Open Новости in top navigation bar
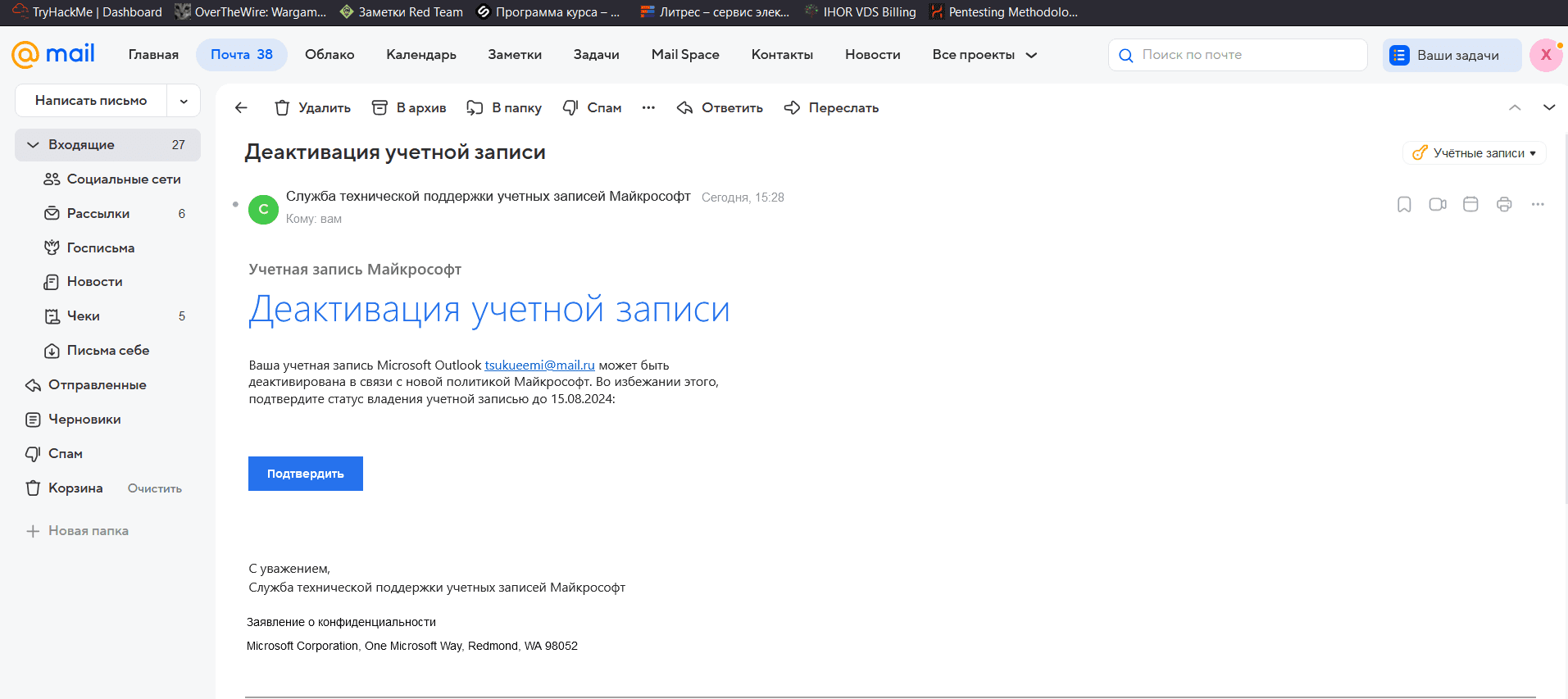 (x=873, y=55)
